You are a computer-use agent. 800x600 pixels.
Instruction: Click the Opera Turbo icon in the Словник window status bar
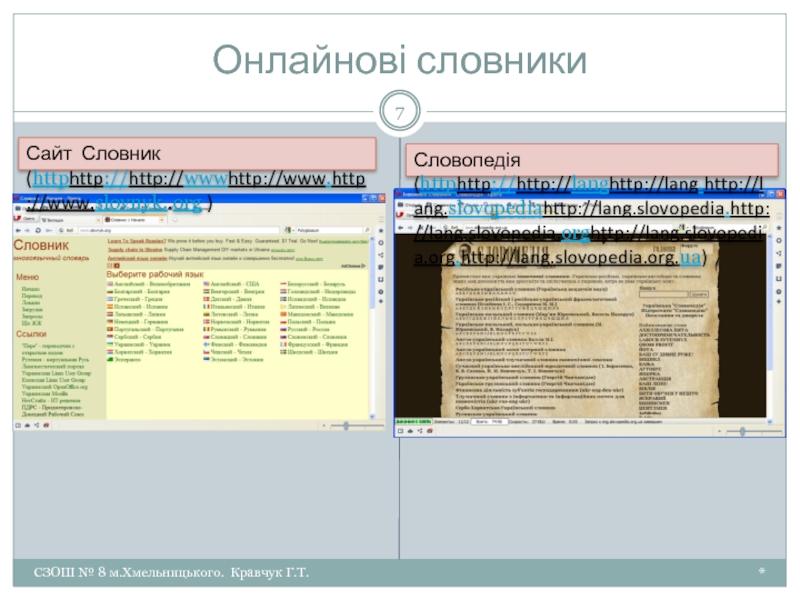[x=46, y=425]
